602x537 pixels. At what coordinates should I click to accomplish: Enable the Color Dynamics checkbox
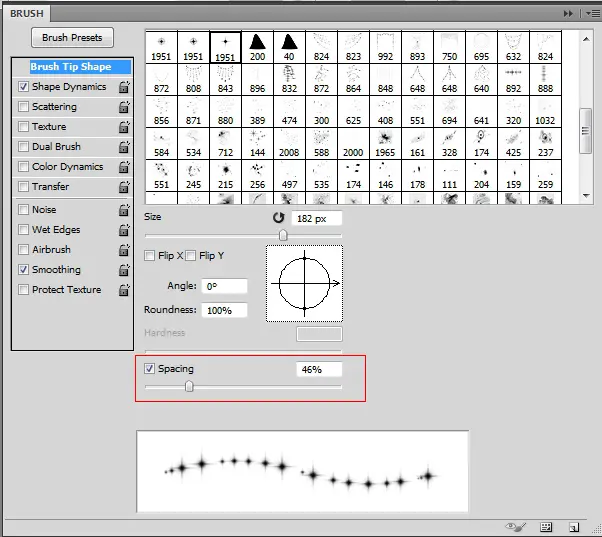23,167
